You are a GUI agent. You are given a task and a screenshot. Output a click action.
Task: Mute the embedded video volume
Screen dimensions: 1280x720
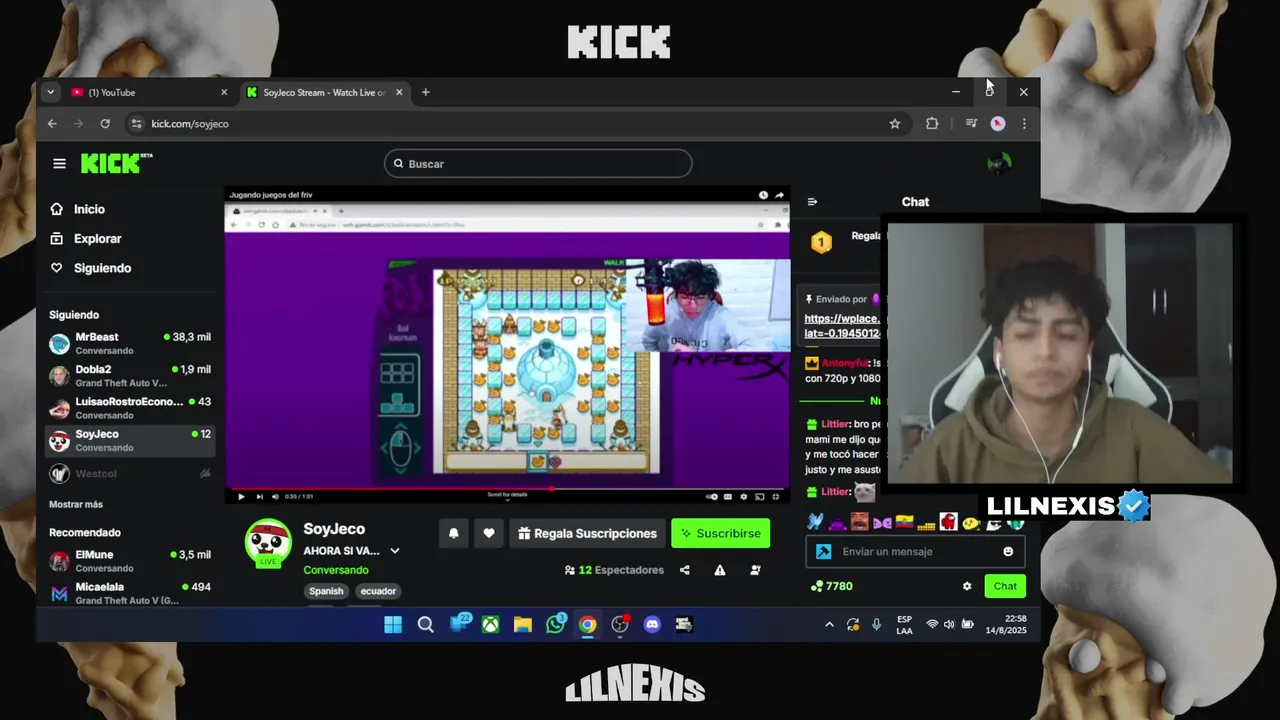point(275,496)
